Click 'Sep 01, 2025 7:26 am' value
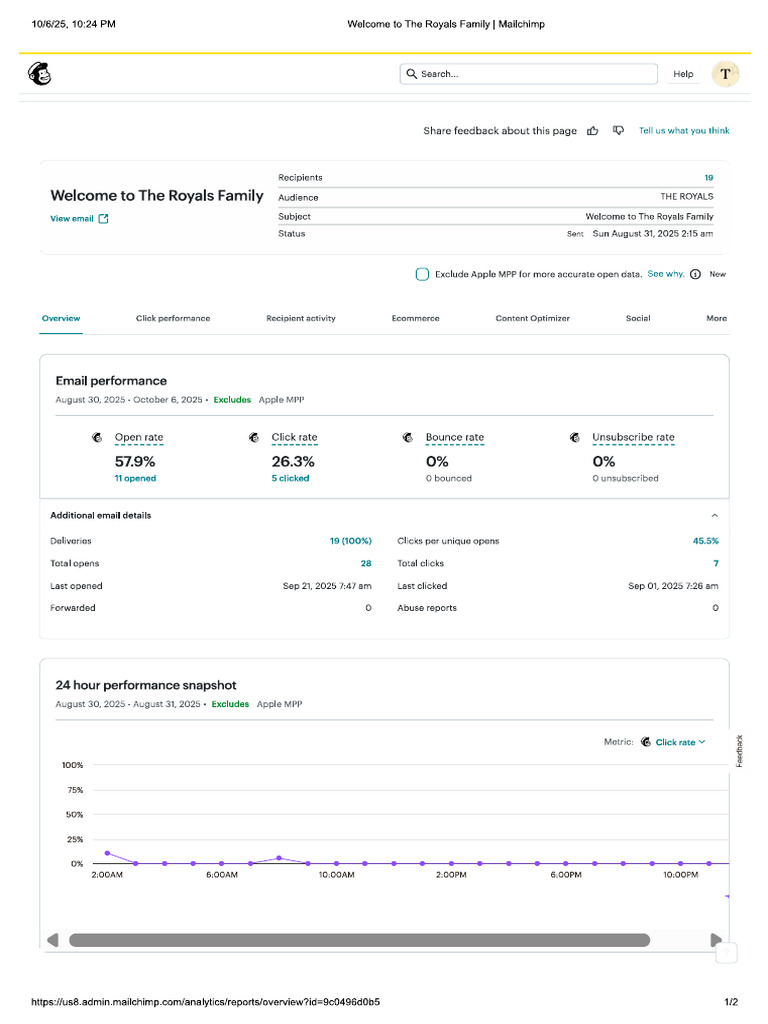Viewport: 768px width, 1024px height. click(x=673, y=586)
